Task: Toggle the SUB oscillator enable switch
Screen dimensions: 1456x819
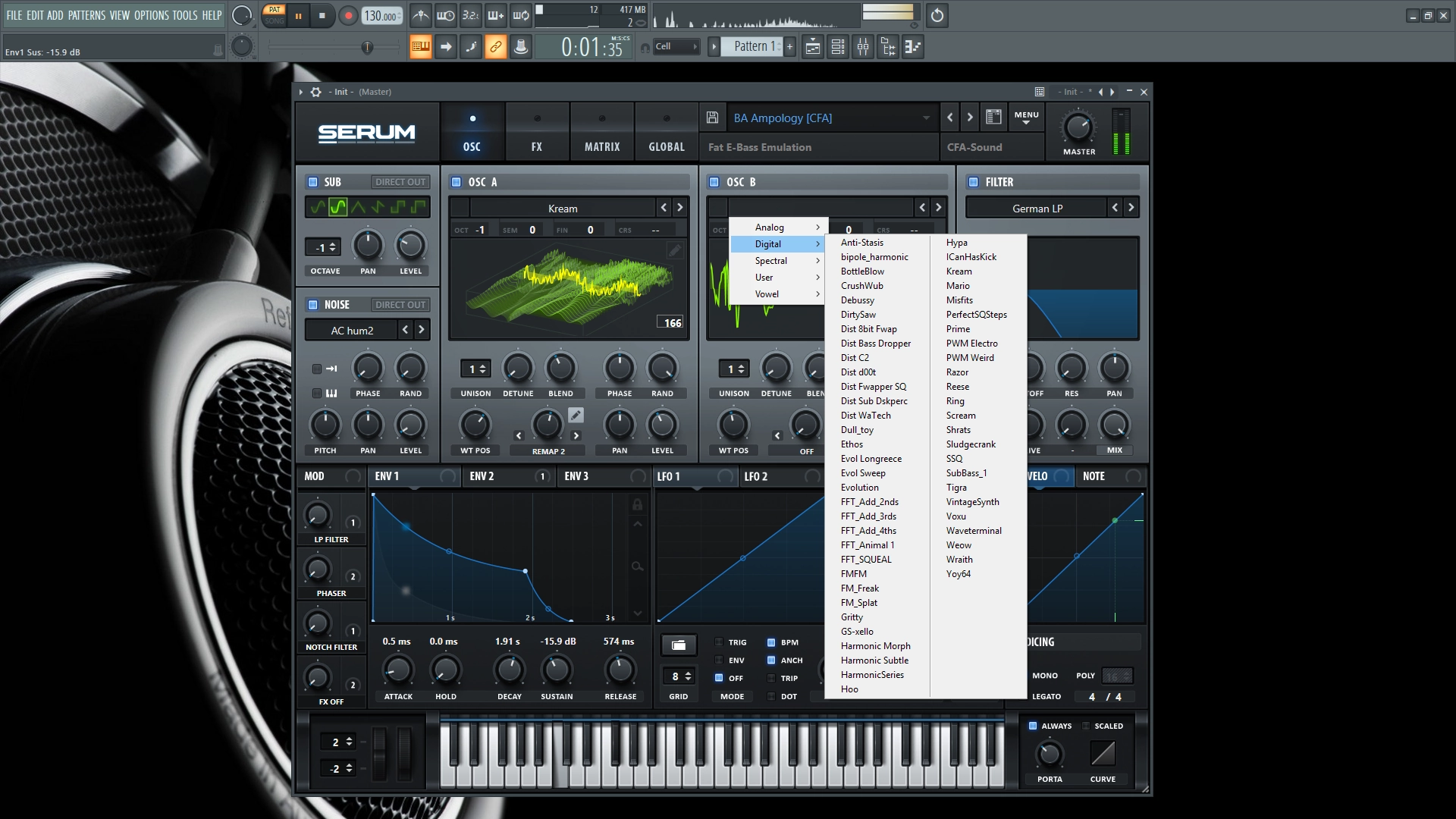Action: (312, 182)
